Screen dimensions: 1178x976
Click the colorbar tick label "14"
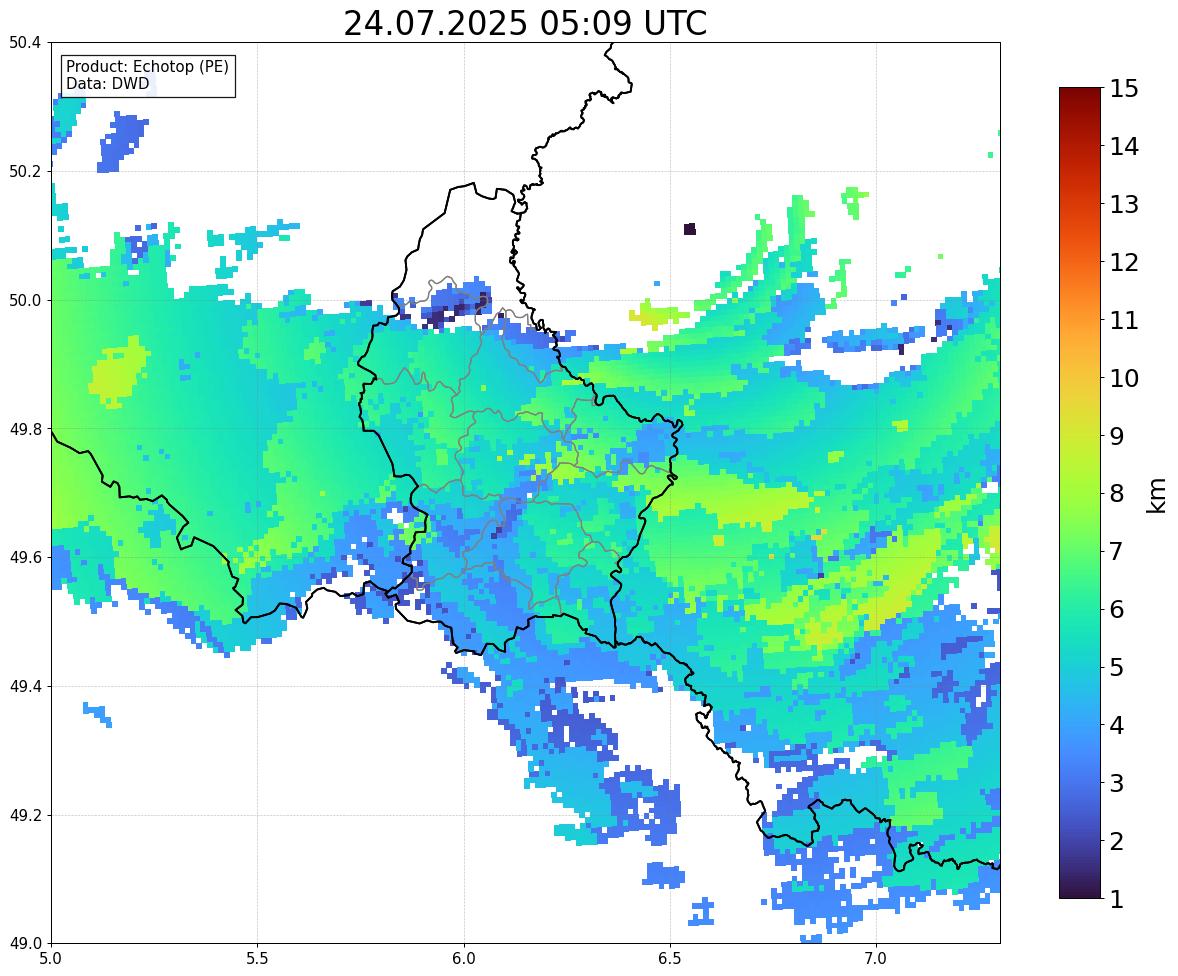[1124, 147]
